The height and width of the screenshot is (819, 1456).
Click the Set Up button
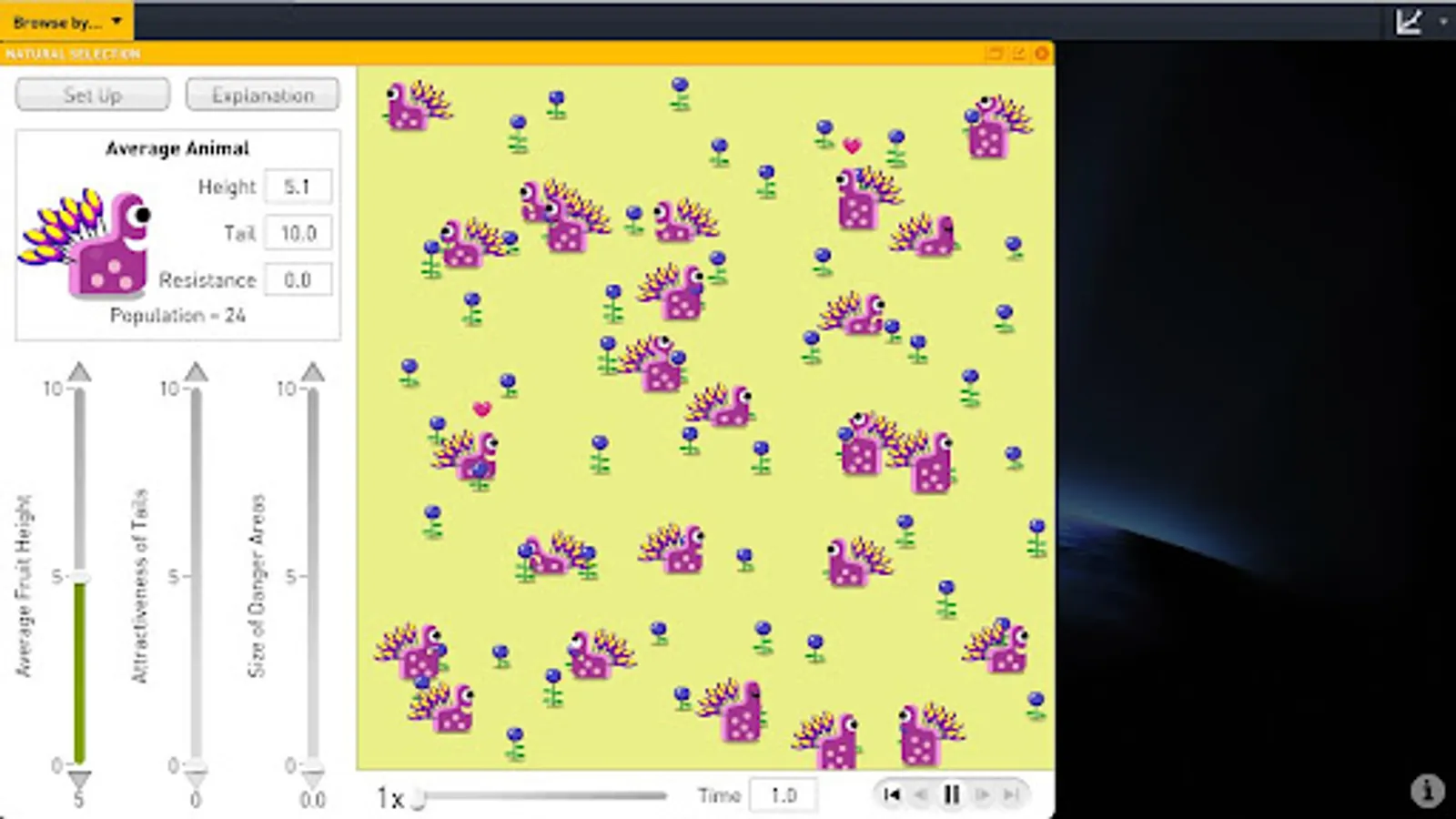pyautogui.click(x=93, y=95)
